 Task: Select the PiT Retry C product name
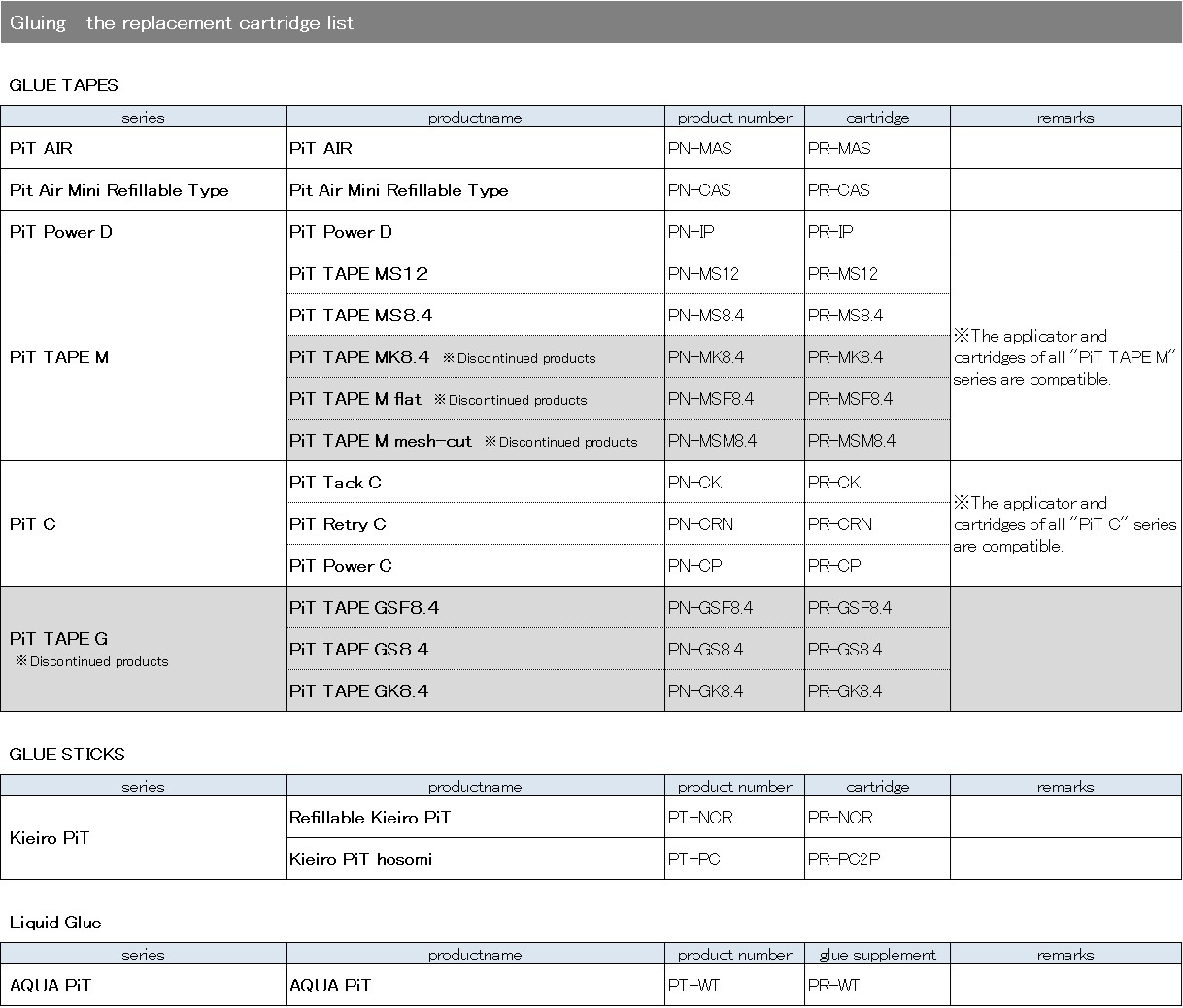click(338, 524)
